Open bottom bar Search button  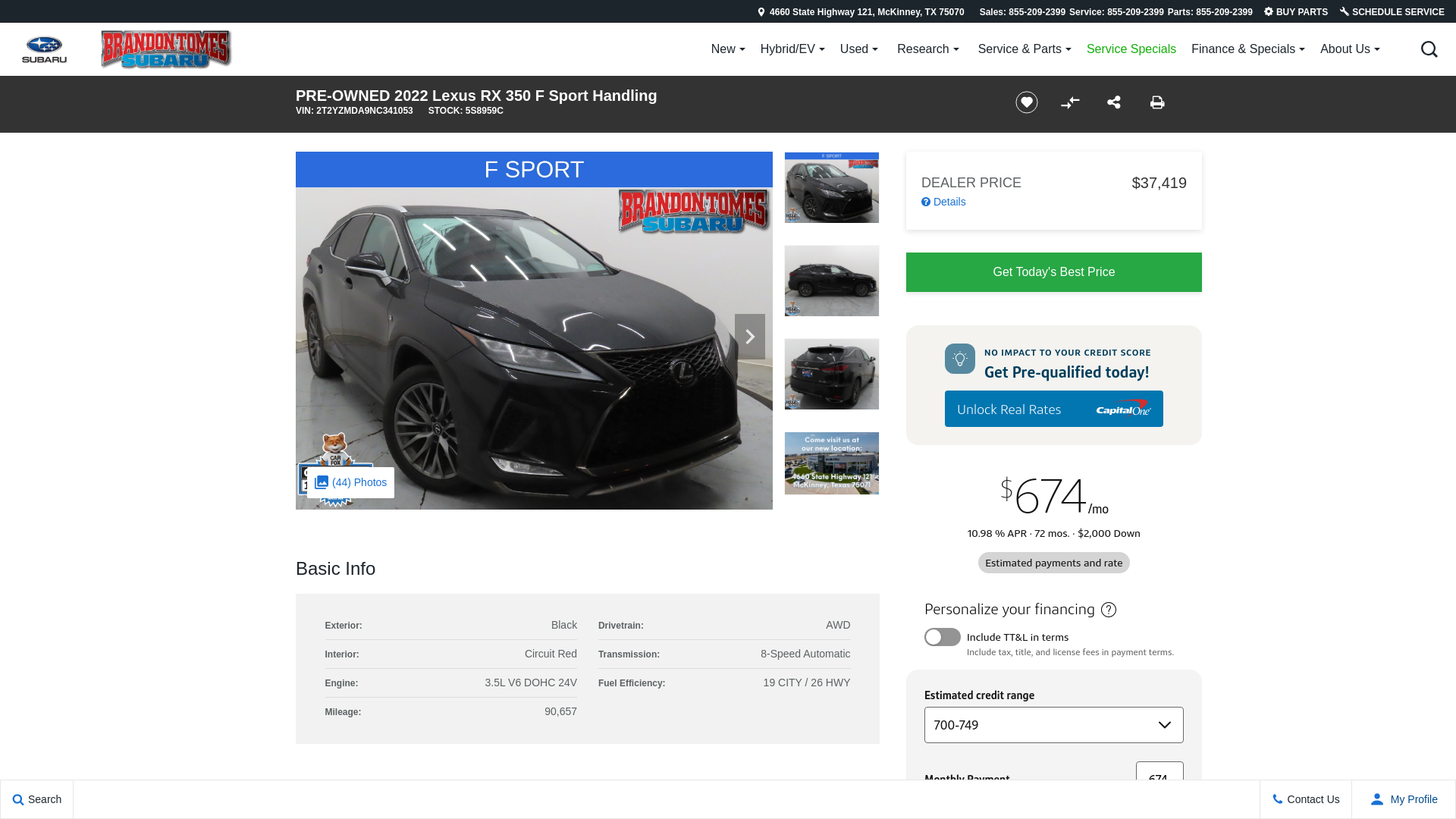(x=37, y=799)
